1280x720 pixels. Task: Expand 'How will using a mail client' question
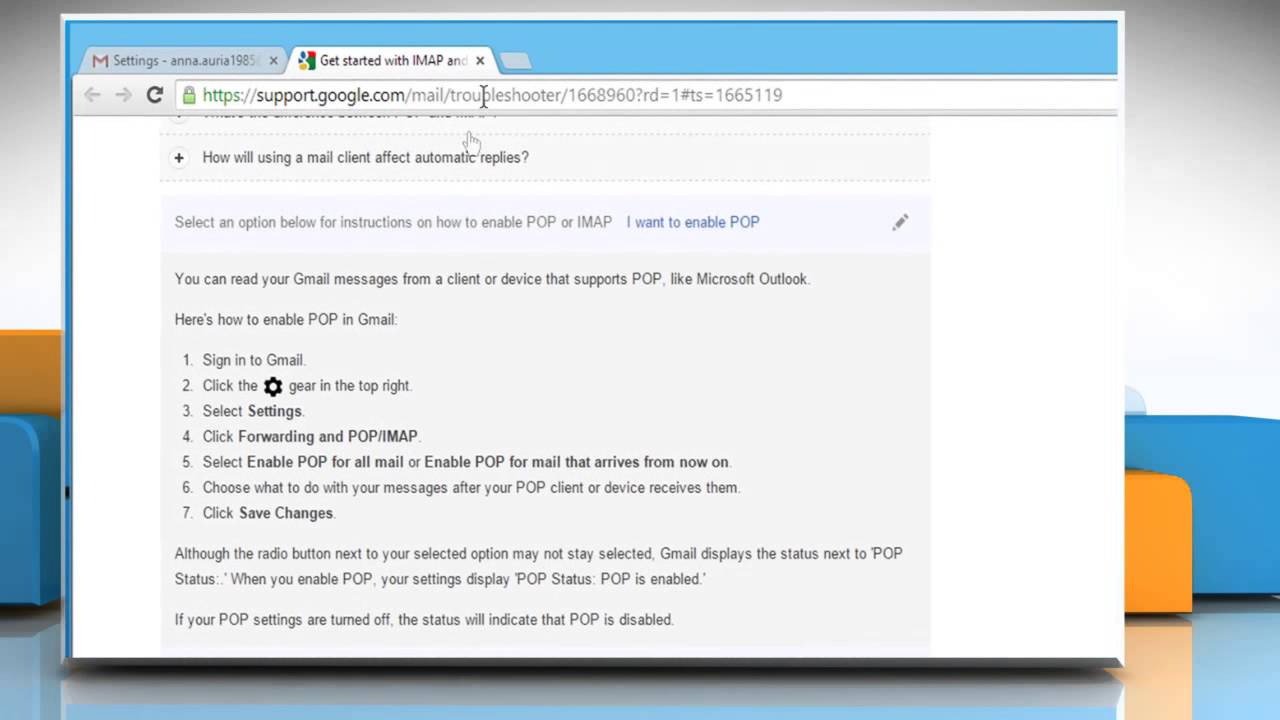[179, 158]
